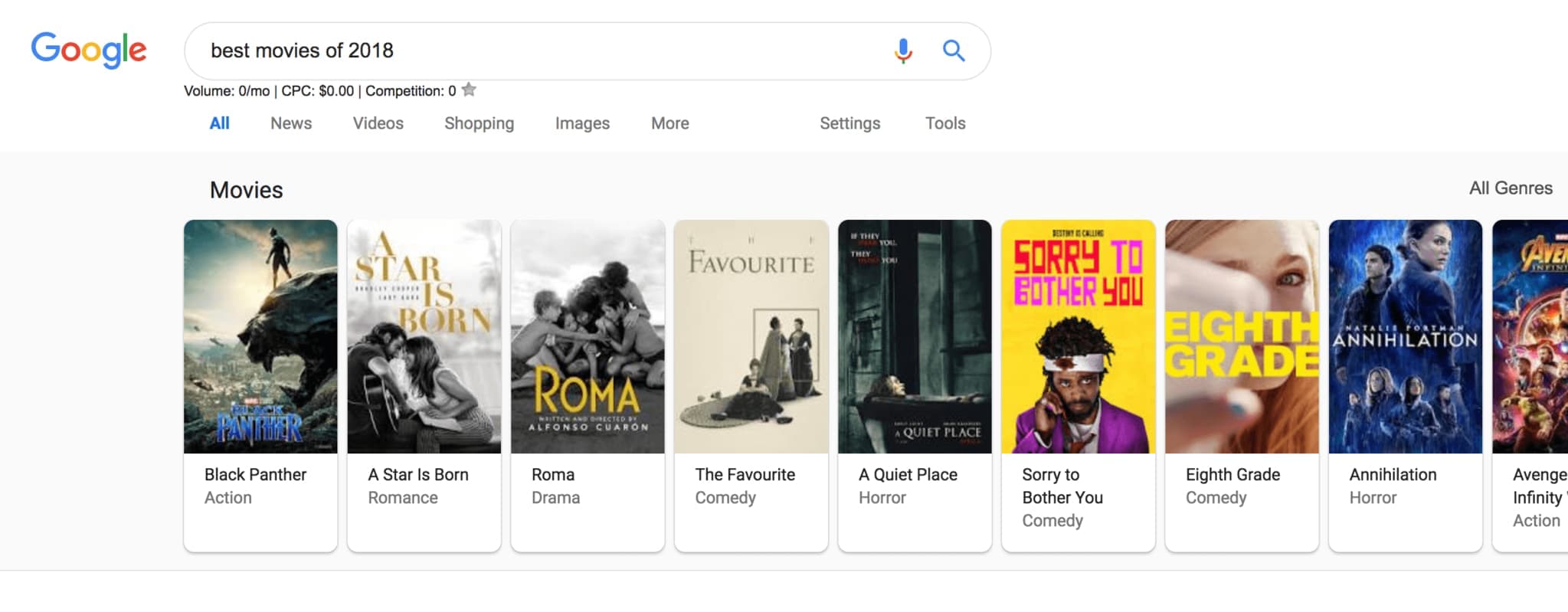
Task: Open The Favourite poster
Action: [x=751, y=336]
